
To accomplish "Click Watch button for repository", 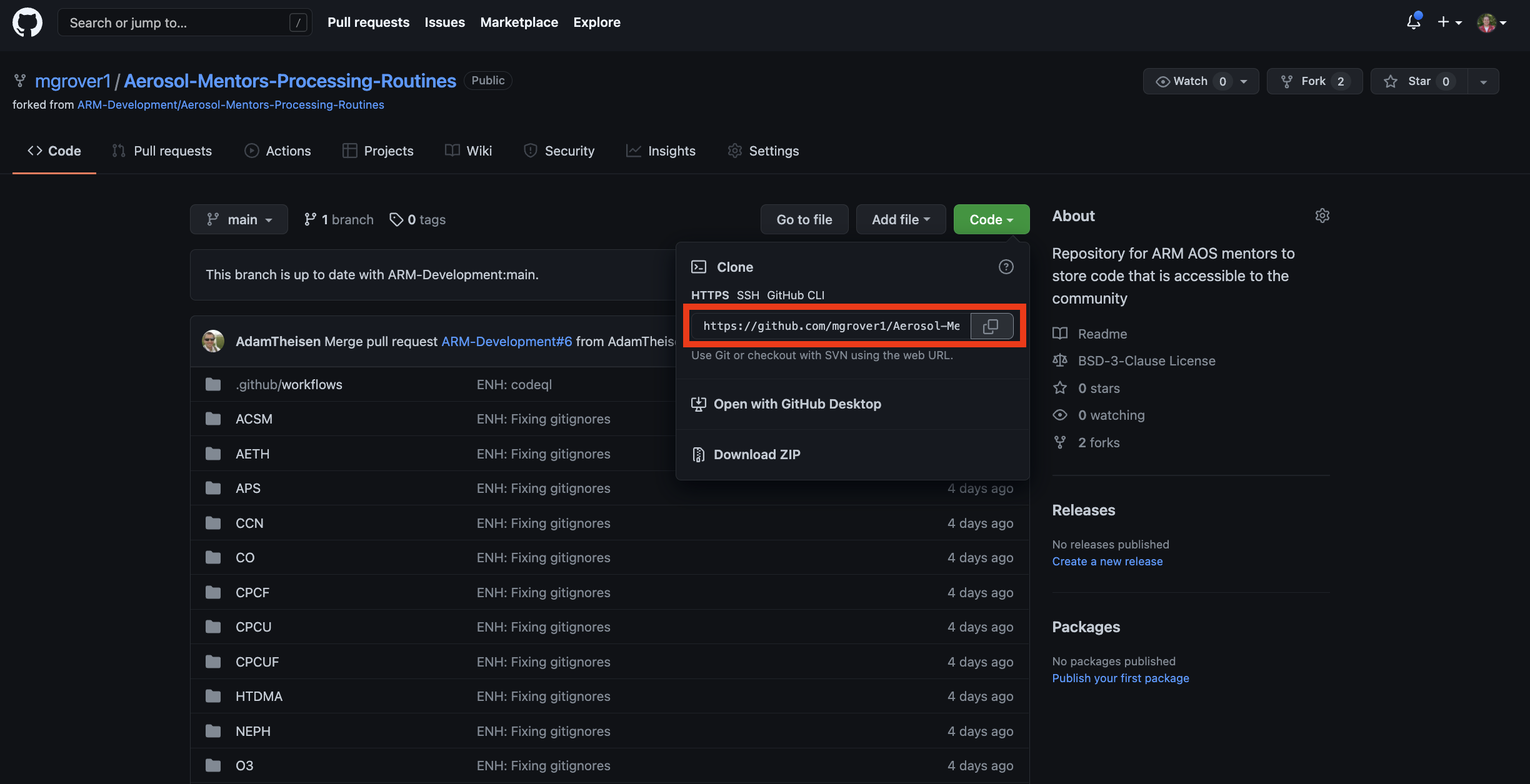I will click(1201, 81).
